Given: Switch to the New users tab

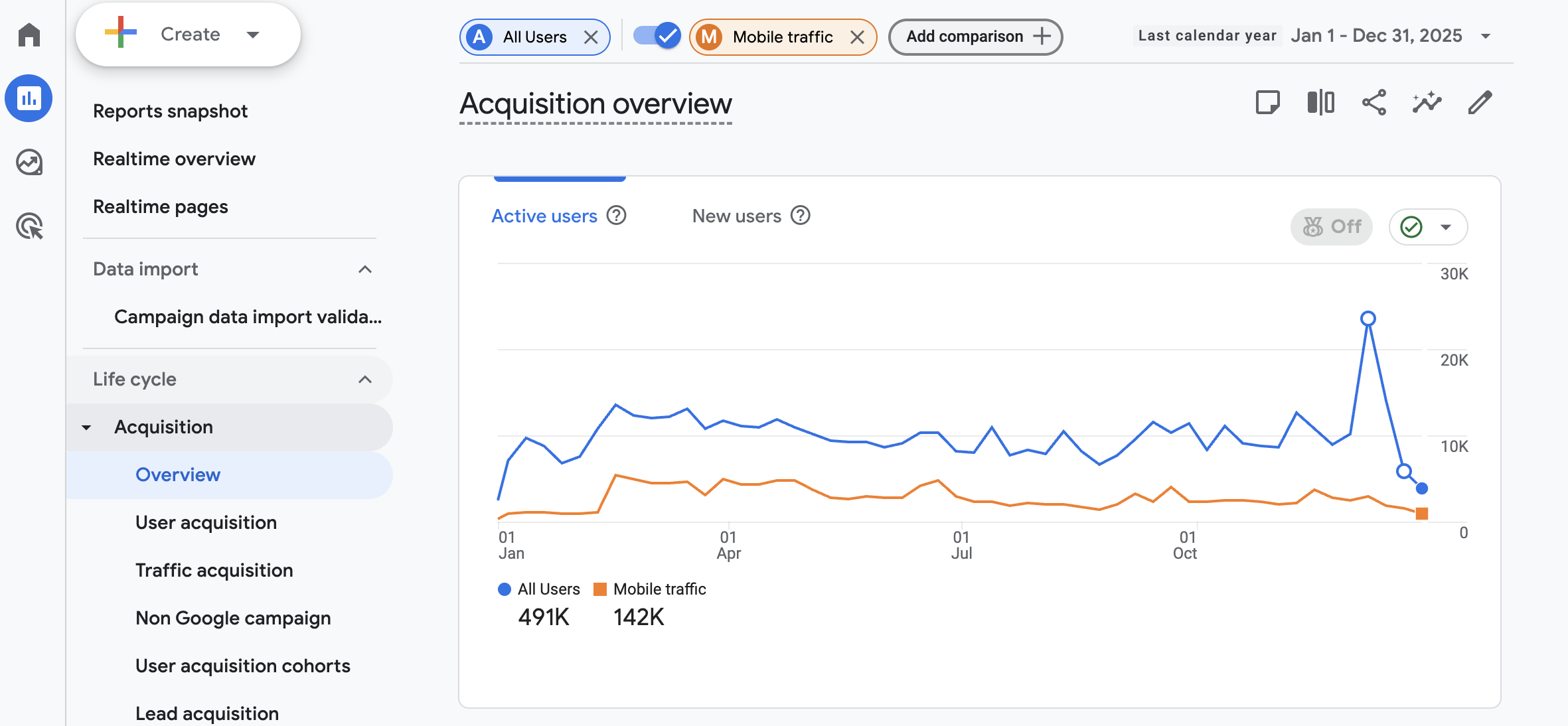Looking at the screenshot, I should (x=736, y=216).
